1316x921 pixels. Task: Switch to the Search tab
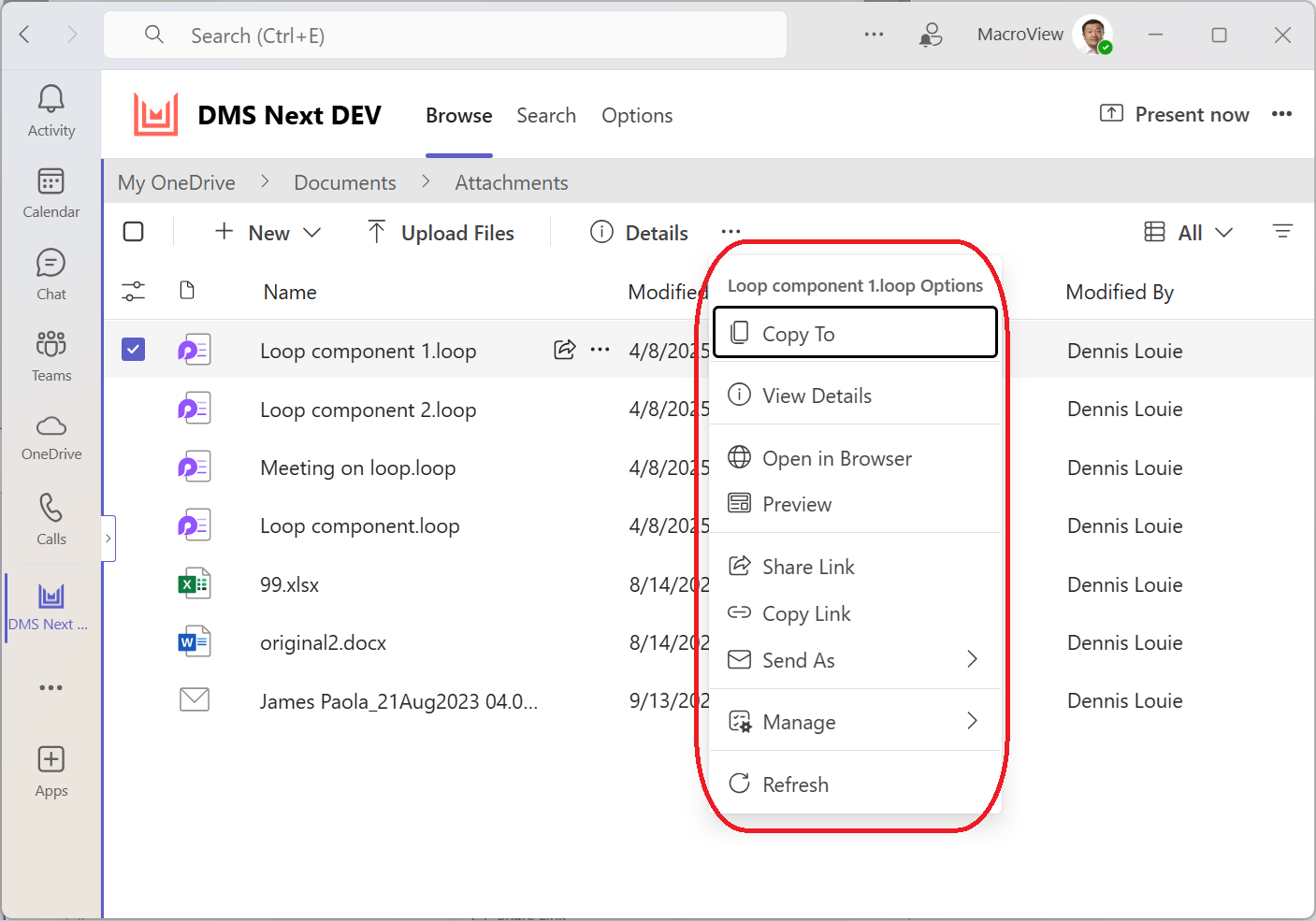pos(546,115)
